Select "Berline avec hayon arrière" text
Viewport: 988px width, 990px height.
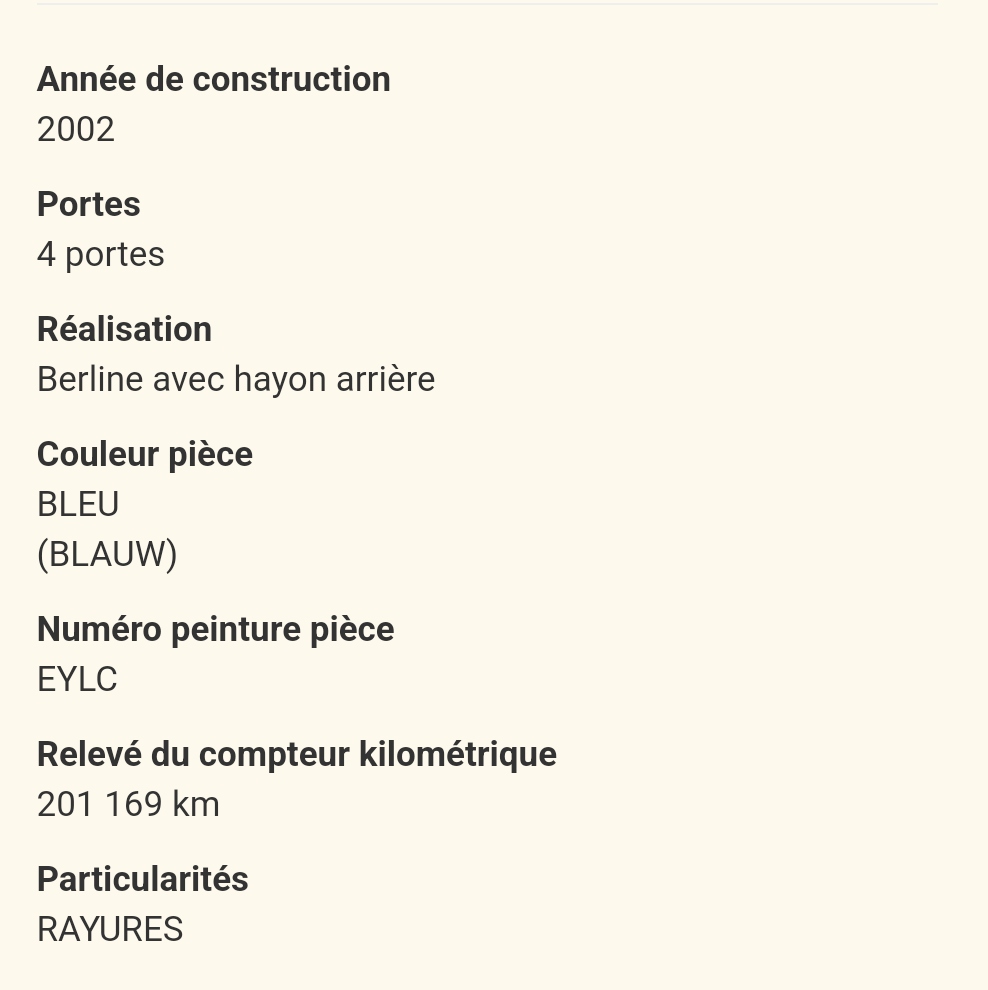235,379
